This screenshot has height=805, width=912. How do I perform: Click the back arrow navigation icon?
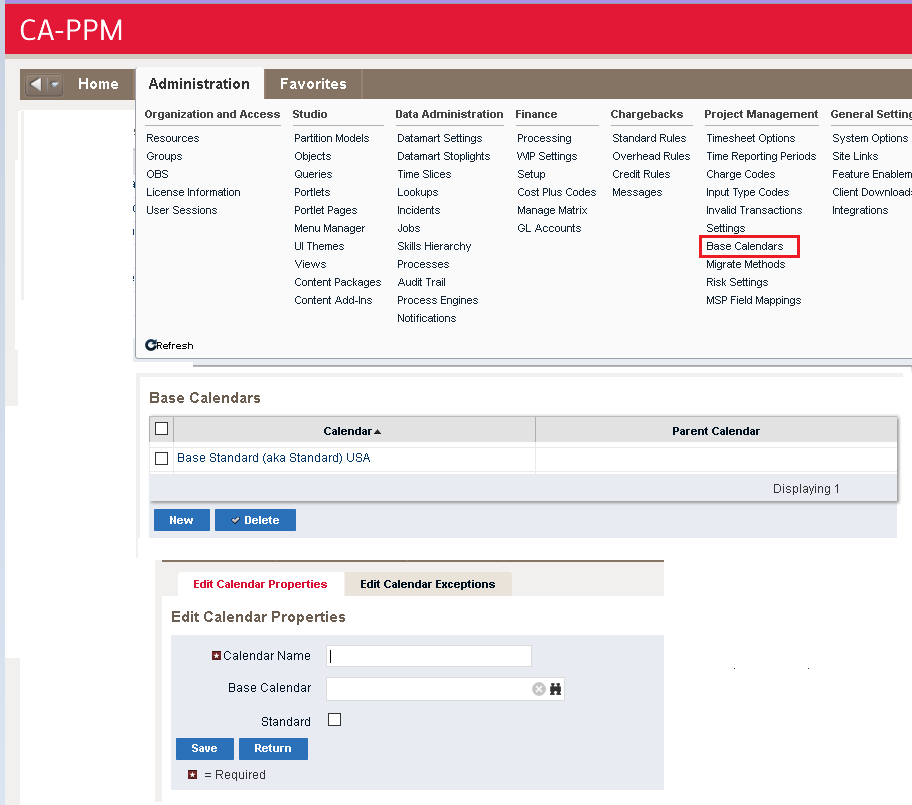coord(36,84)
